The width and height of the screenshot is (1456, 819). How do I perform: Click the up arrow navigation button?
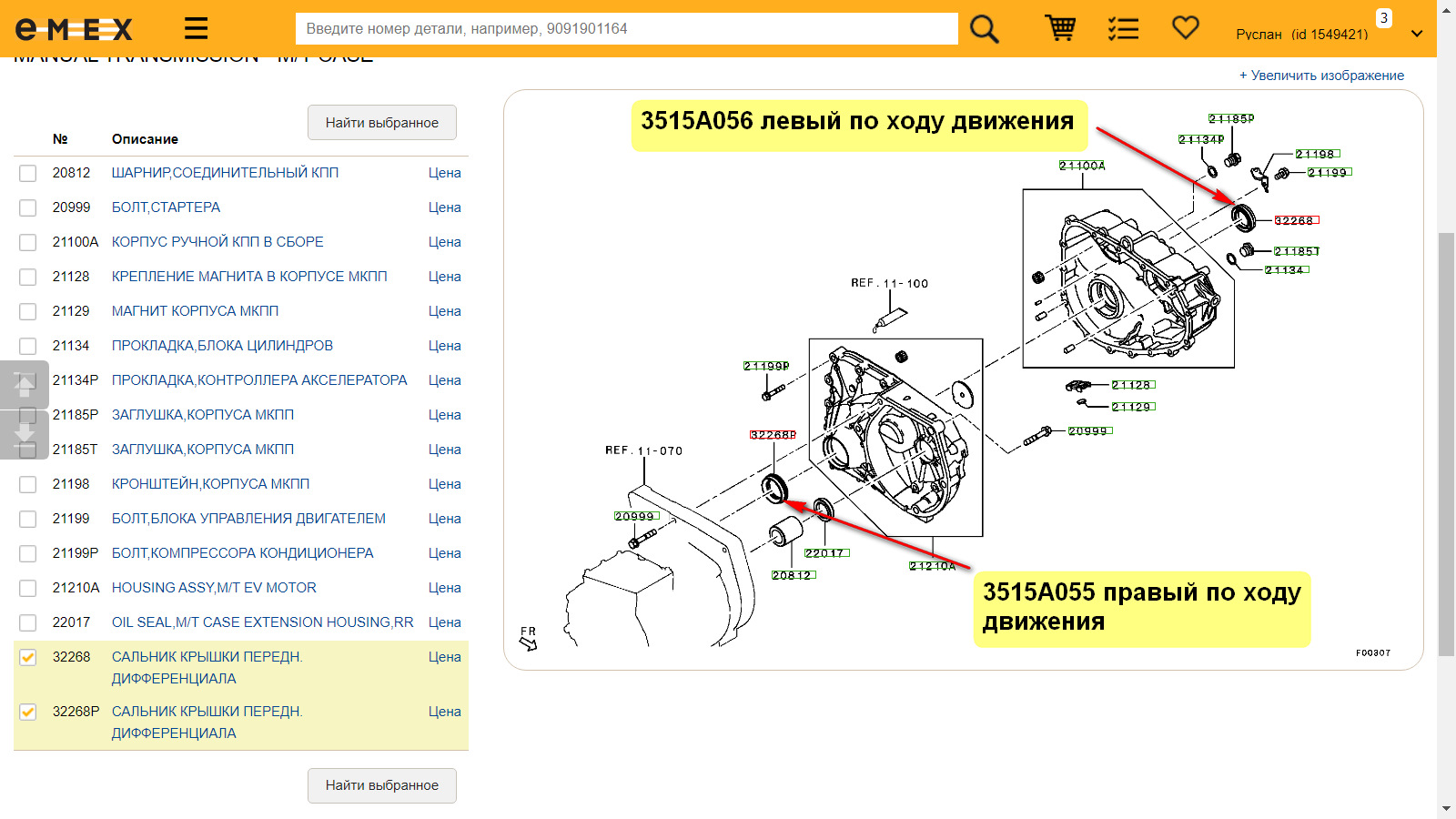coord(25,385)
